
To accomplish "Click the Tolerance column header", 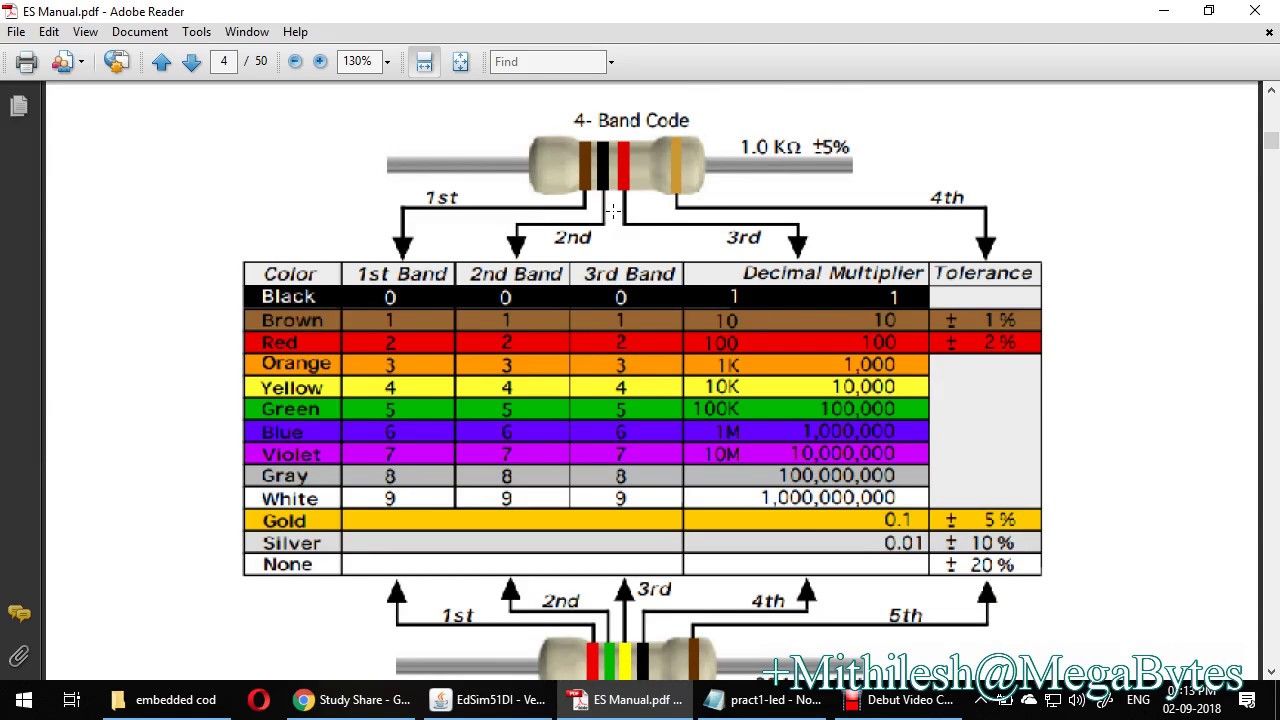I will [983, 273].
